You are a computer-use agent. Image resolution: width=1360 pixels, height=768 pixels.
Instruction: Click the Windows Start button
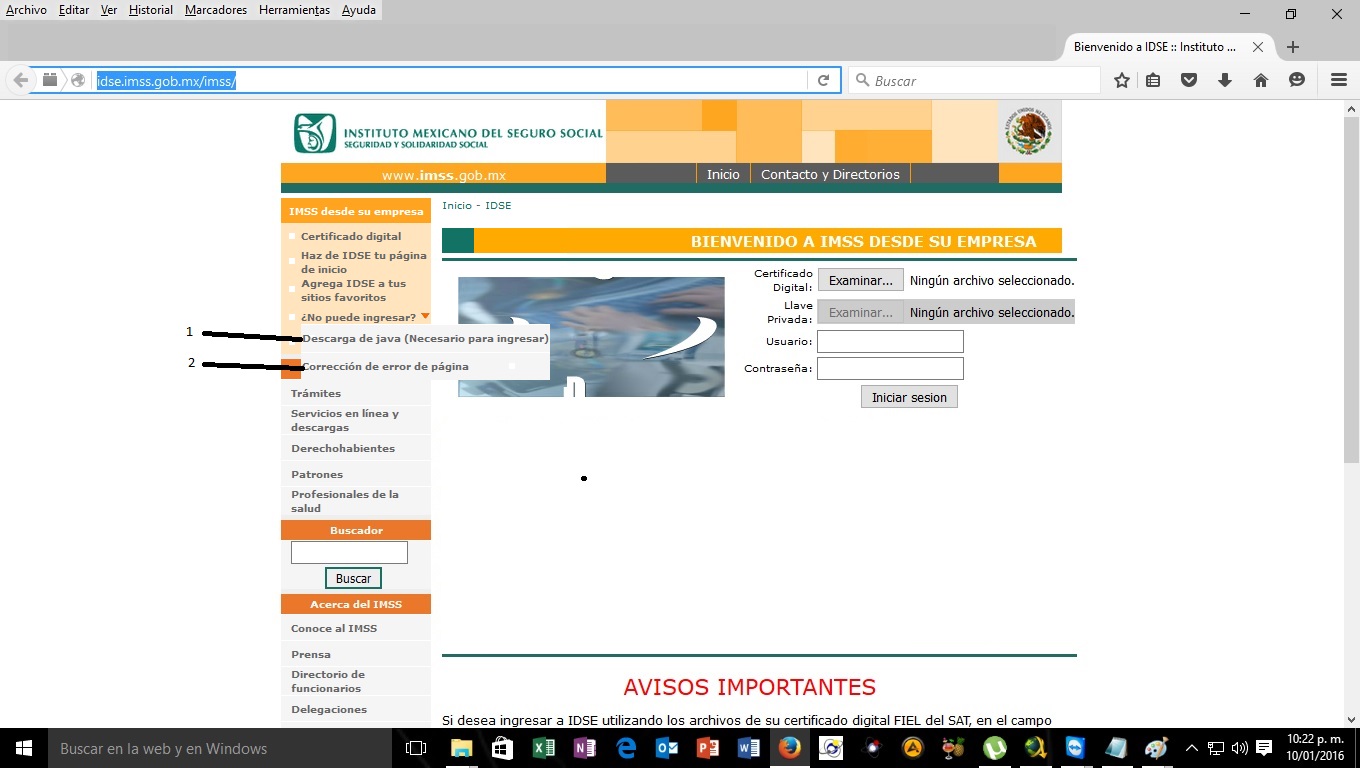[x=24, y=748]
